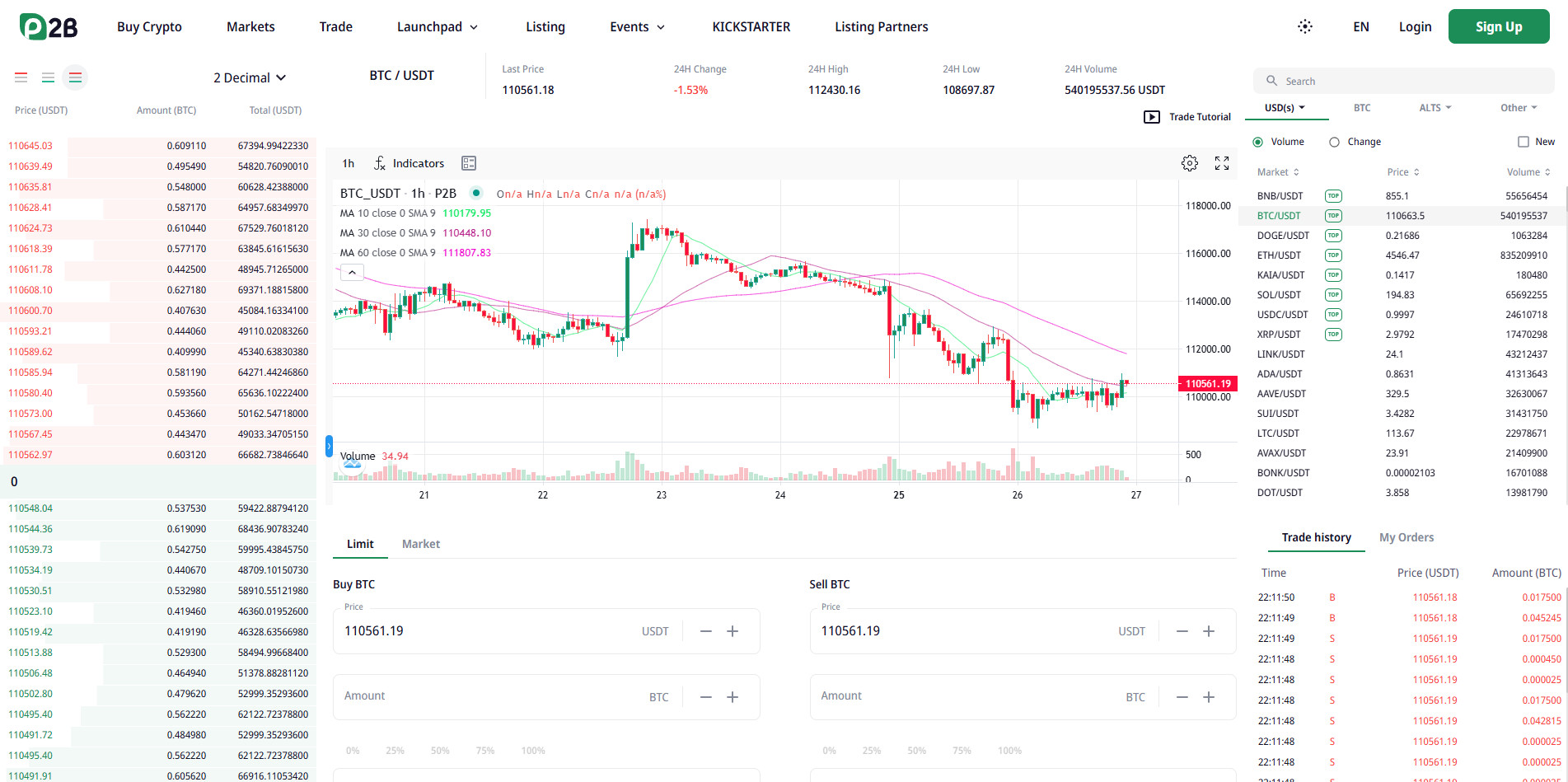Switch to the Market order tab
This screenshot has height=782, width=1568.
coord(420,544)
